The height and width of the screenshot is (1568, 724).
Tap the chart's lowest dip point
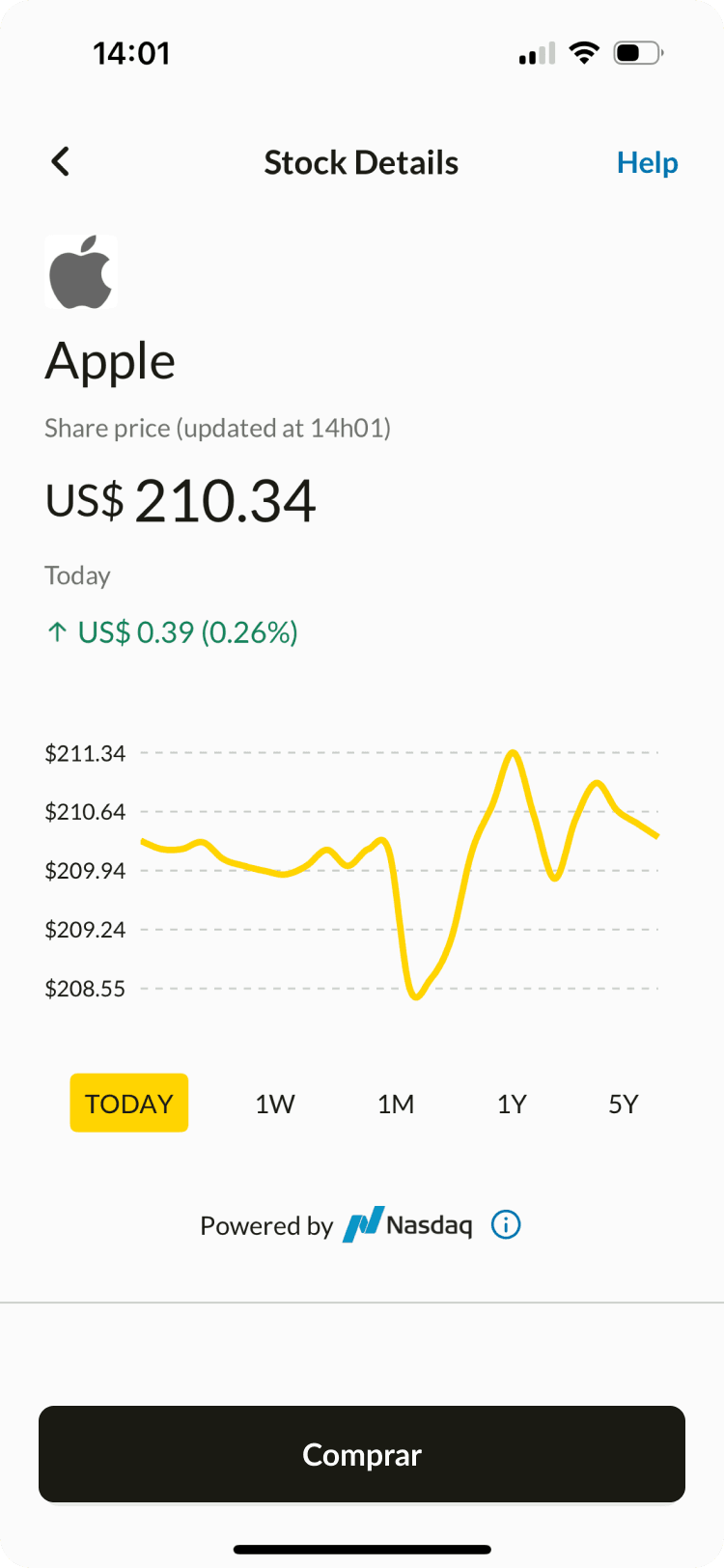[x=416, y=995]
